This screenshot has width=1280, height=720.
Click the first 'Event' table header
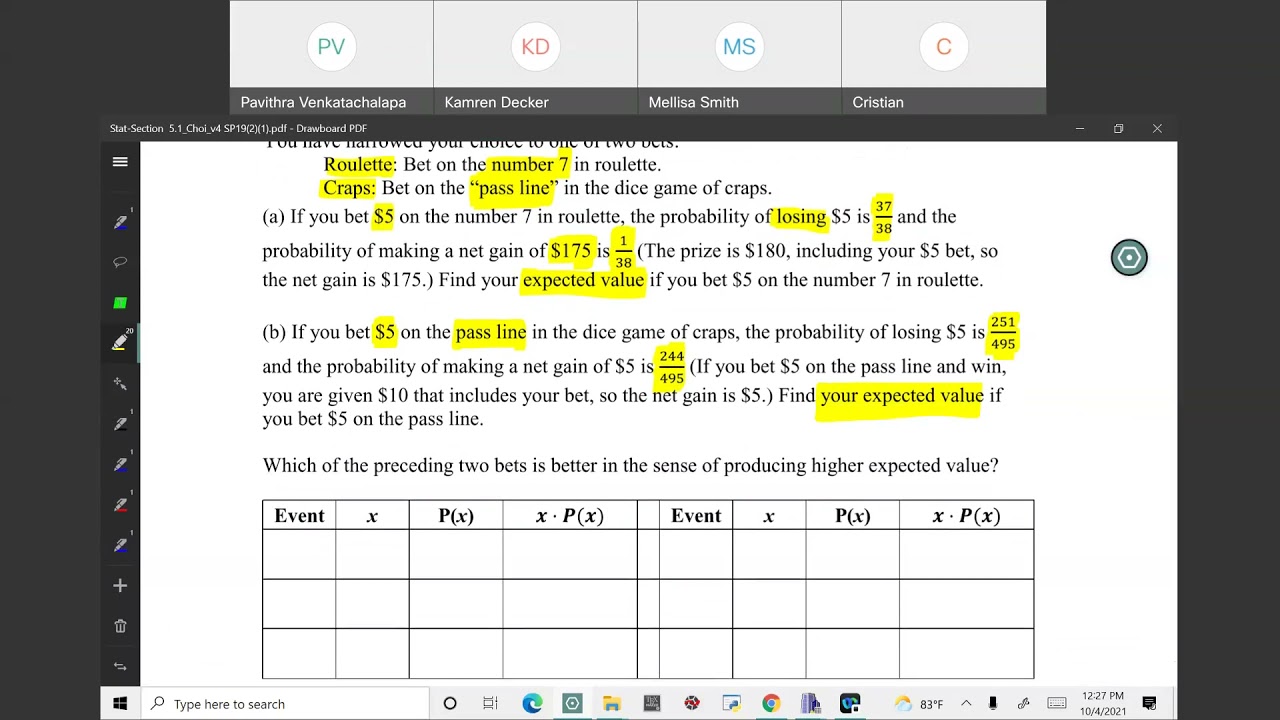click(x=299, y=516)
